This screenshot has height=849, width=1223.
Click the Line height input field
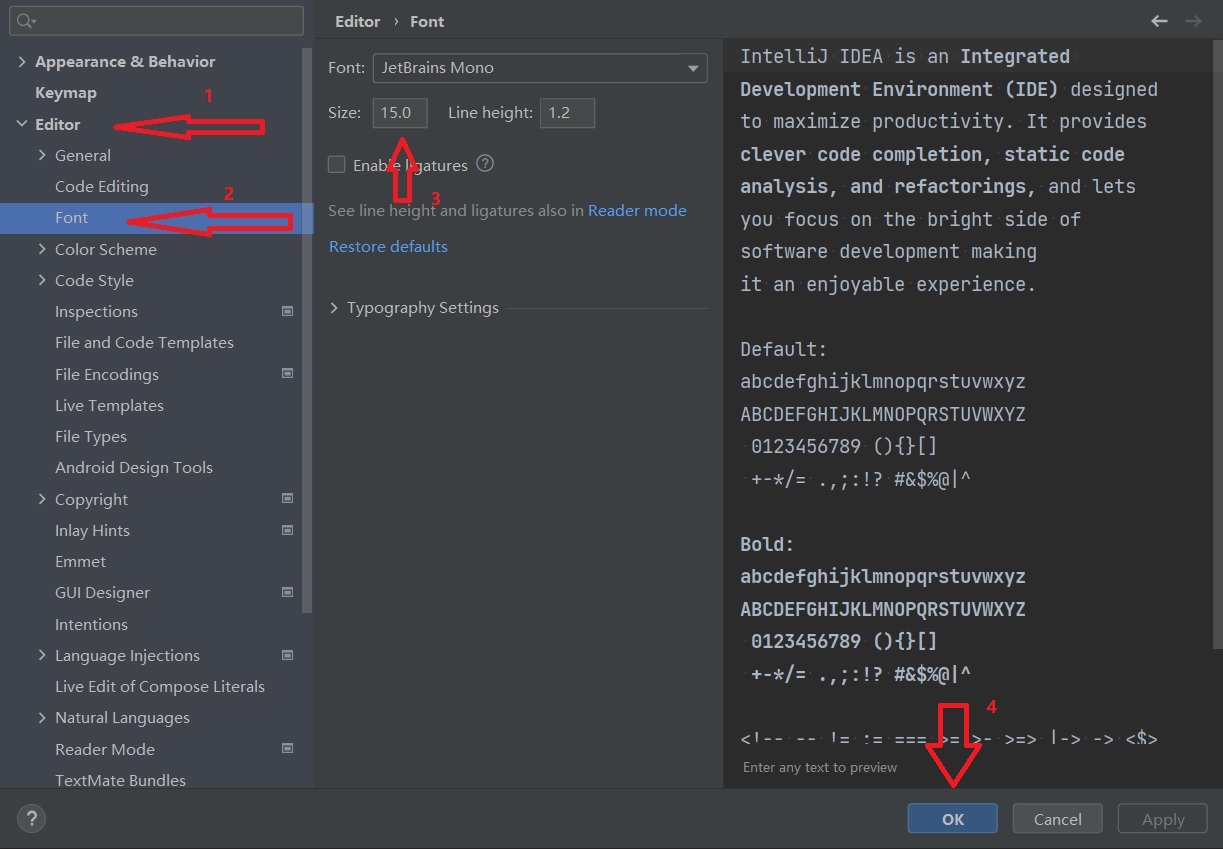567,113
